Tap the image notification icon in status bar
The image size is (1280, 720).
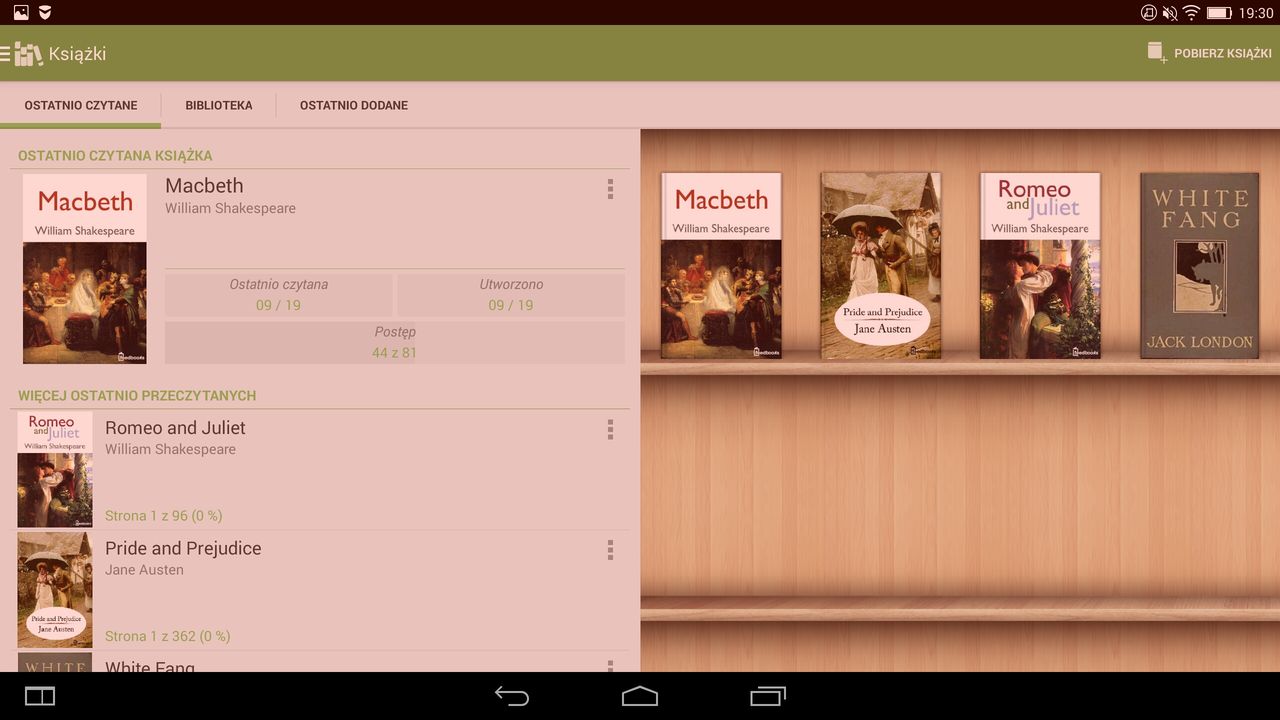pyautogui.click(x=21, y=13)
